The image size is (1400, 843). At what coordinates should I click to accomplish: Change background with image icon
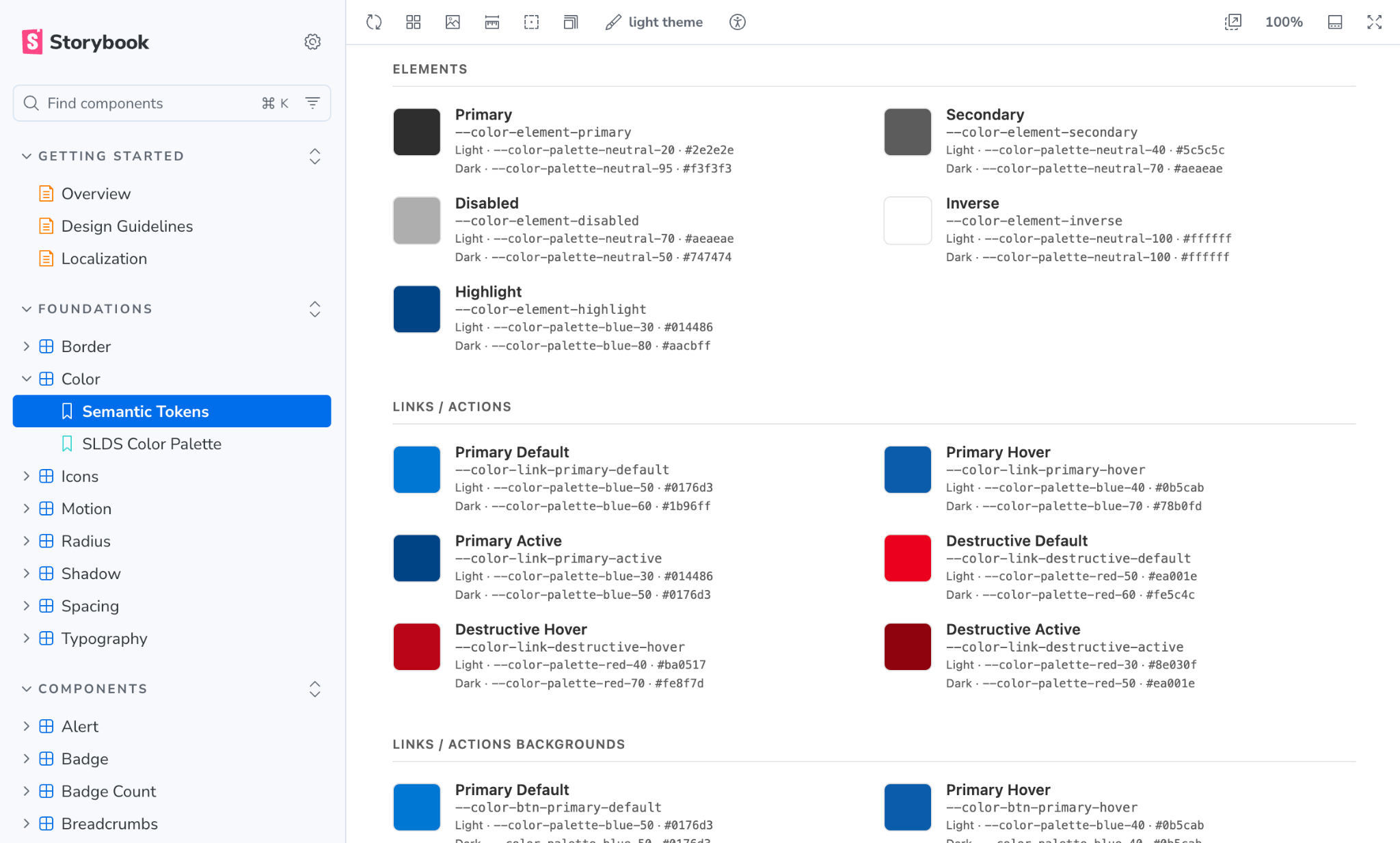(453, 22)
